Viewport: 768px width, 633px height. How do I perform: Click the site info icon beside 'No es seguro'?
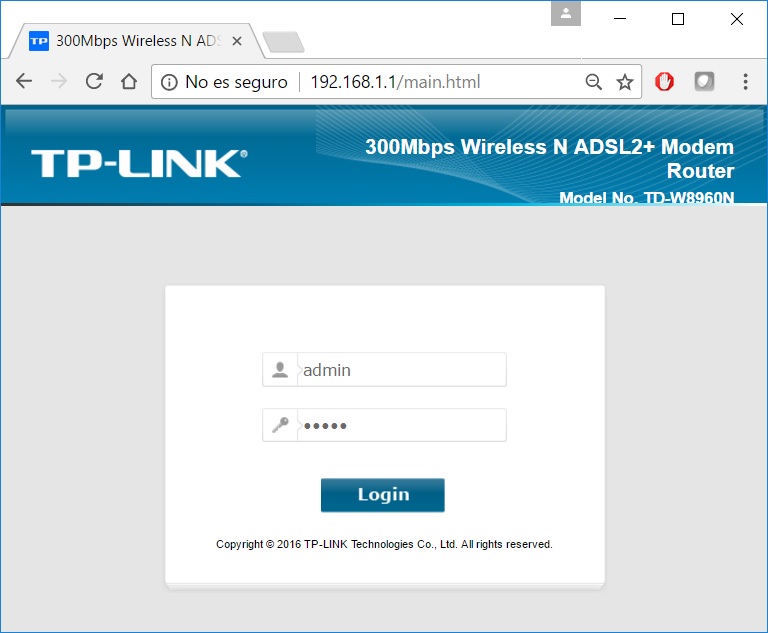(169, 82)
